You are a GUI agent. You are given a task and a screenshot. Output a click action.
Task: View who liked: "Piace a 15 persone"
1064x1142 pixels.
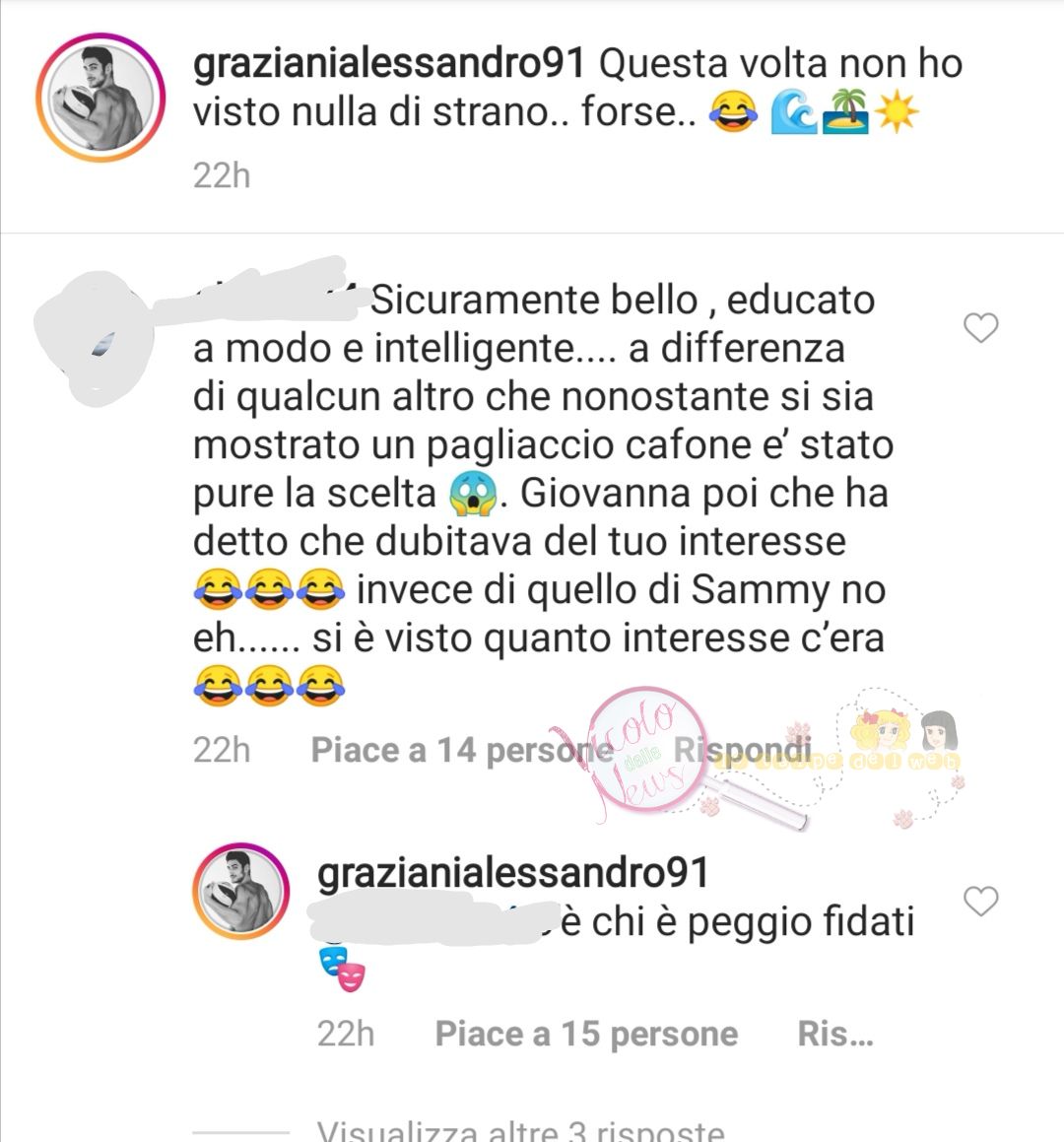click(586, 1034)
